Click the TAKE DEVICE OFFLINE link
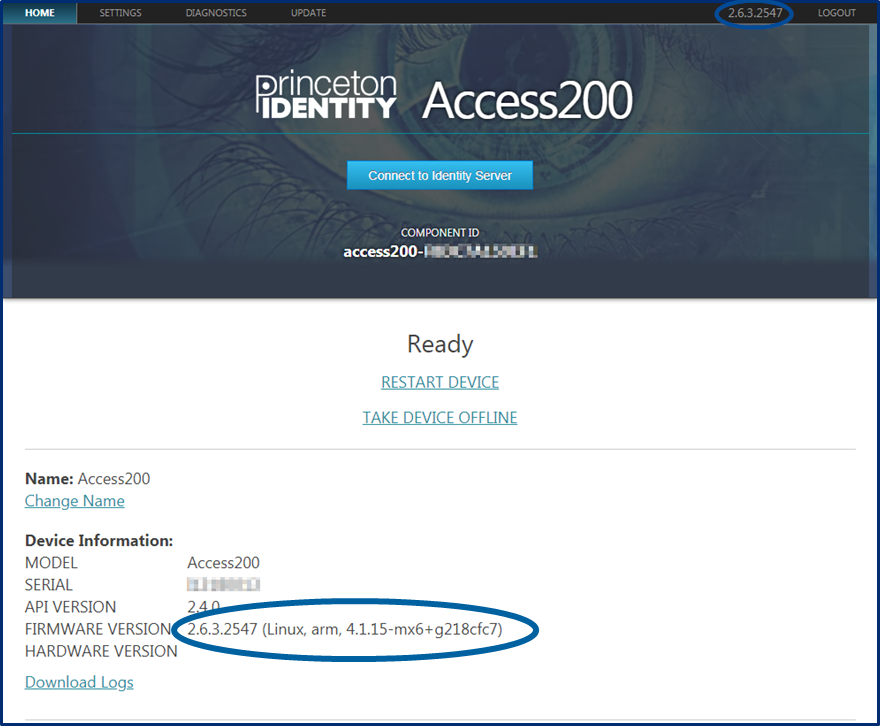 click(440, 417)
